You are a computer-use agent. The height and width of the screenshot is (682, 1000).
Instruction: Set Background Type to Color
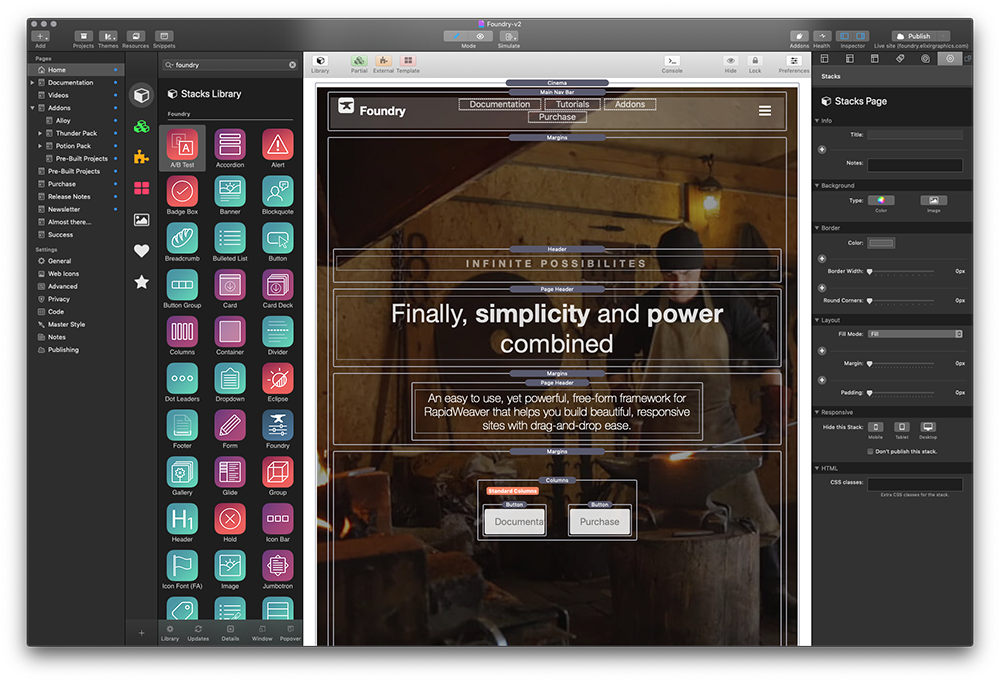(x=881, y=200)
